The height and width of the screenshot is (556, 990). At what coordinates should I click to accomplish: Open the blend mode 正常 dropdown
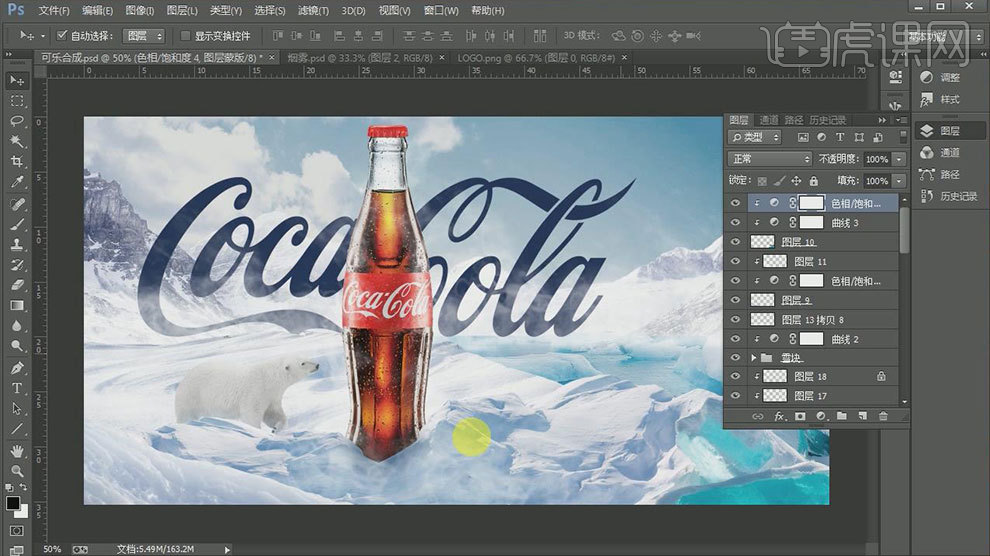(769, 158)
